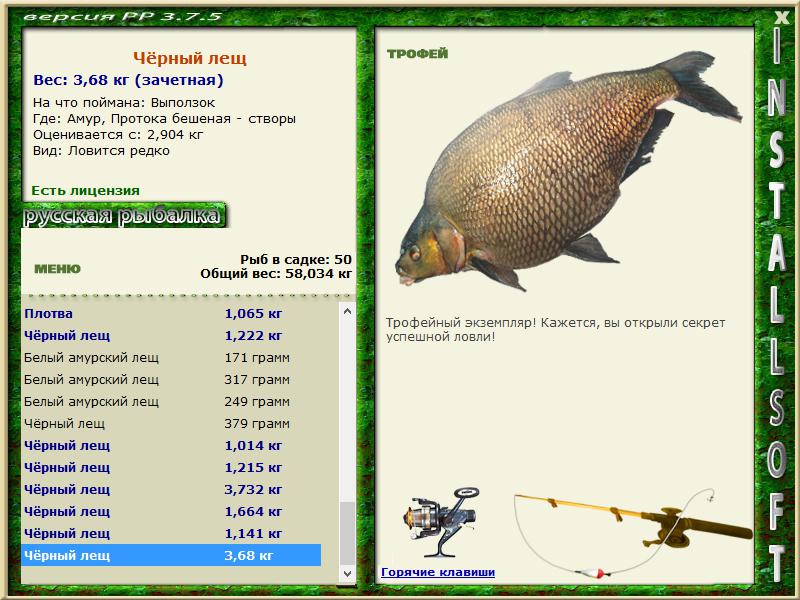Select Плотва 1,065 кг row

click(171, 313)
